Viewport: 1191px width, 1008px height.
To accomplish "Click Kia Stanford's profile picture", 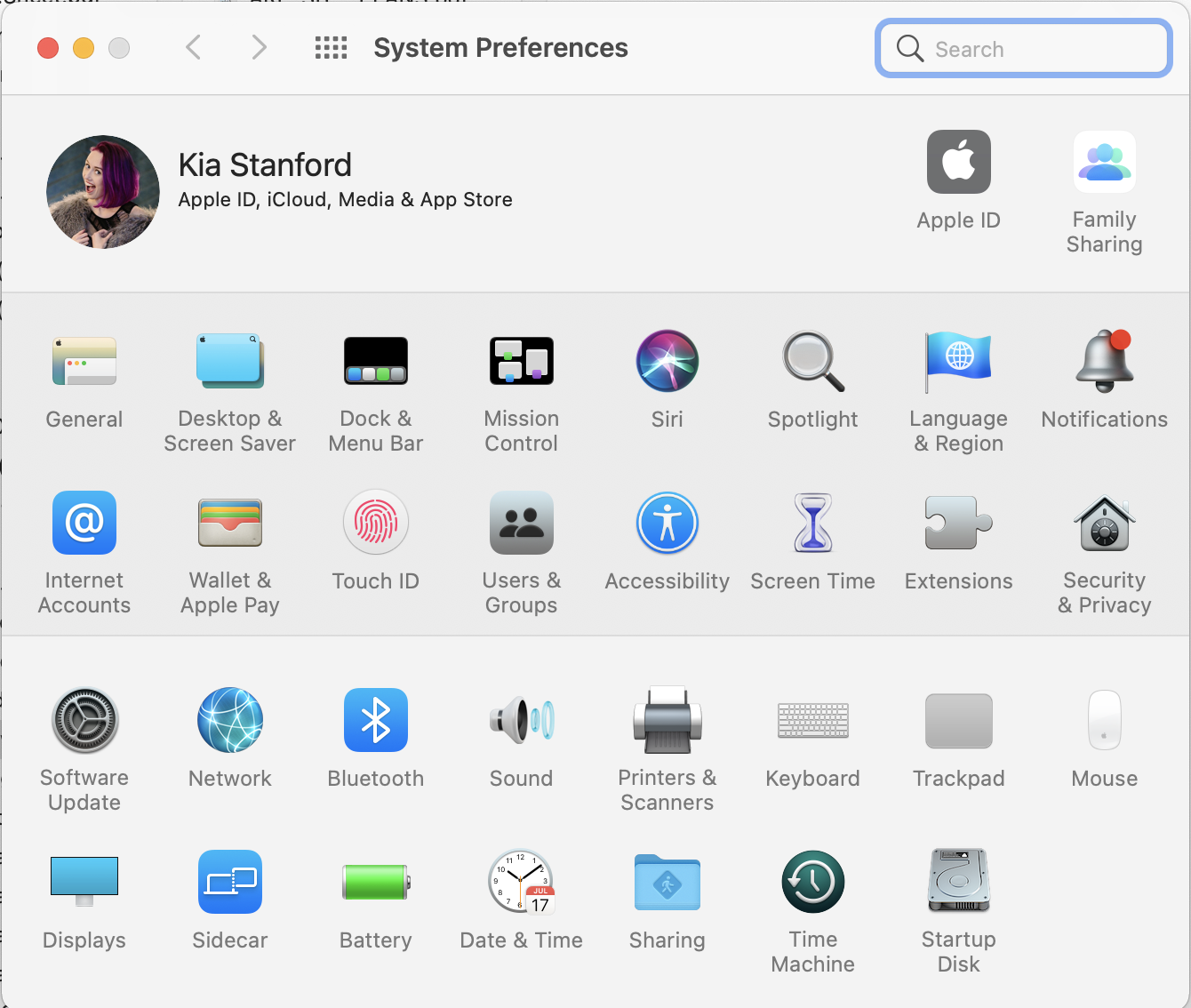I will [x=103, y=192].
